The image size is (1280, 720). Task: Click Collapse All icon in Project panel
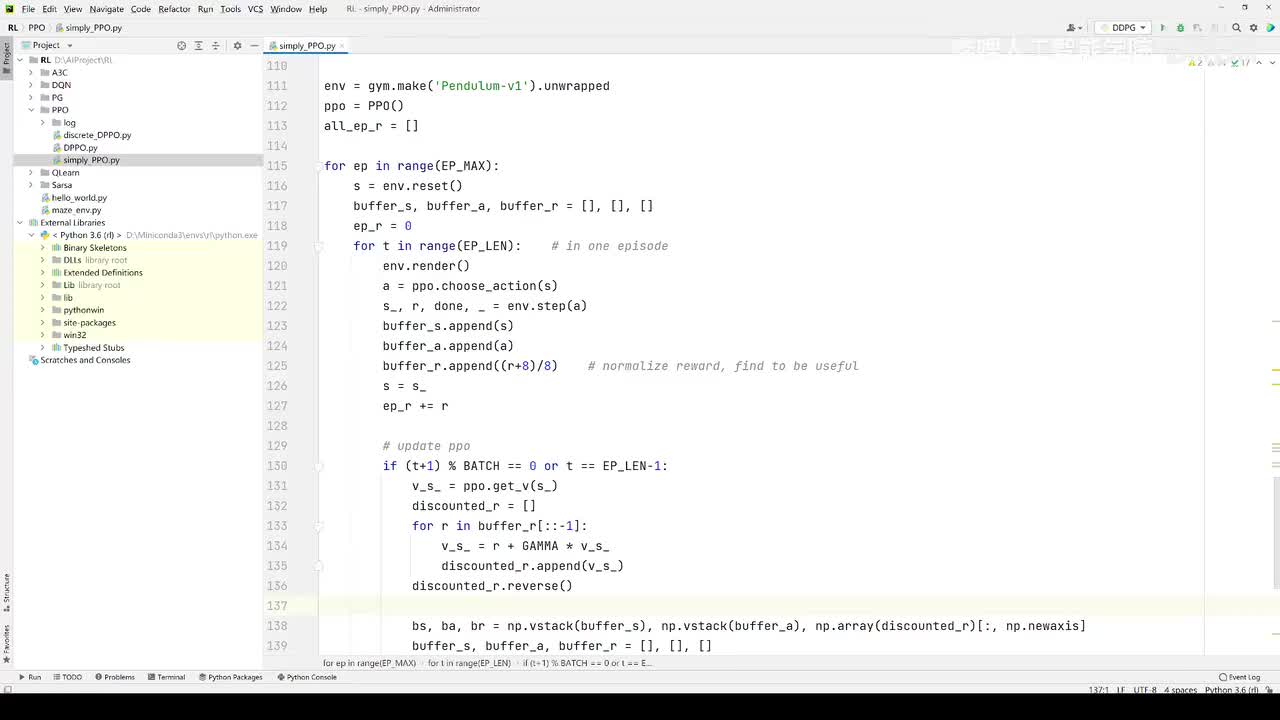pos(215,45)
